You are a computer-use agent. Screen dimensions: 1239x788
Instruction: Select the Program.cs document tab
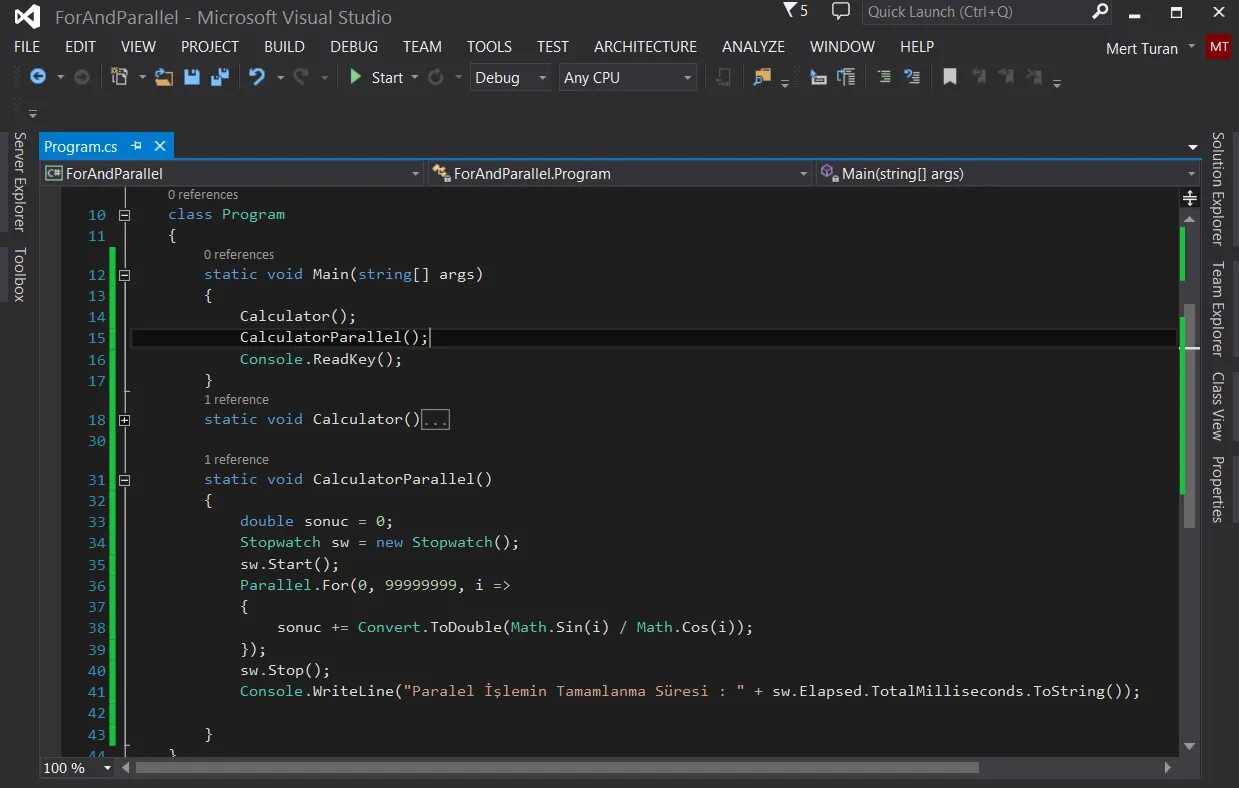[x=81, y=146]
